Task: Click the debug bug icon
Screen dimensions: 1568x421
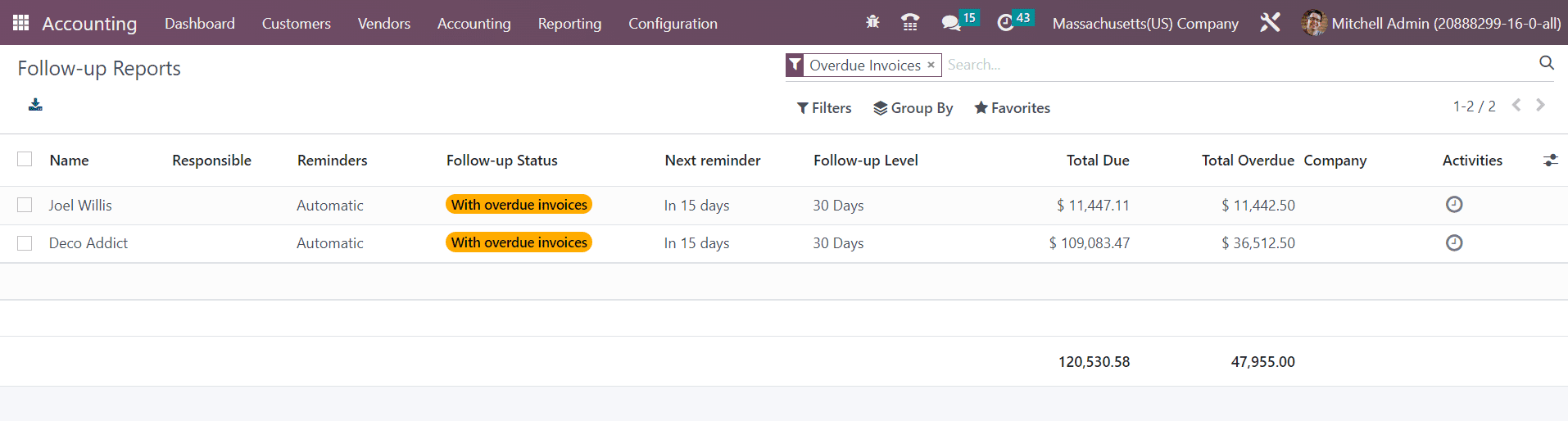Action: point(872,23)
